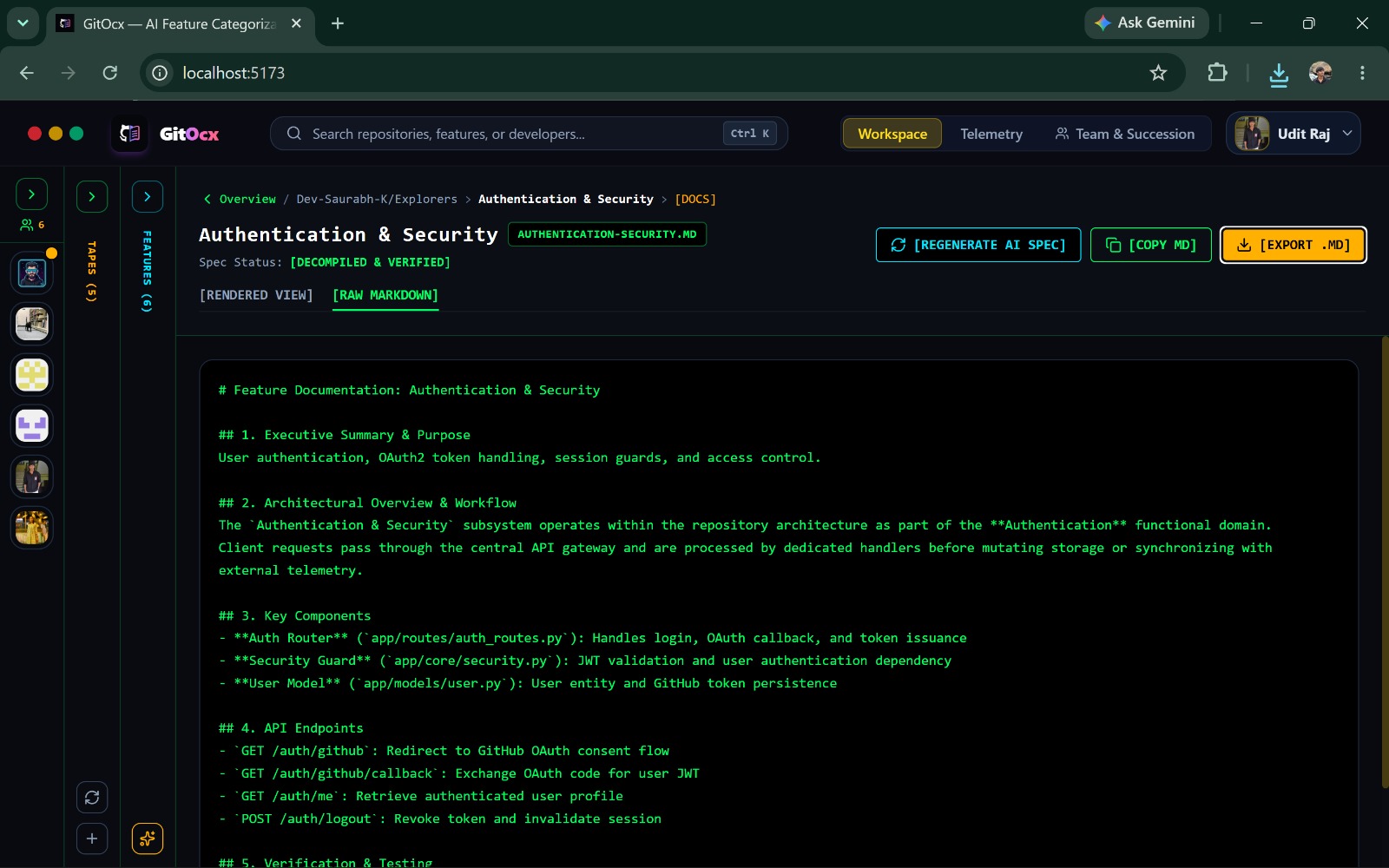Reload the page in browser
The width and height of the screenshot is (1389, 868).
coord(110,73)
